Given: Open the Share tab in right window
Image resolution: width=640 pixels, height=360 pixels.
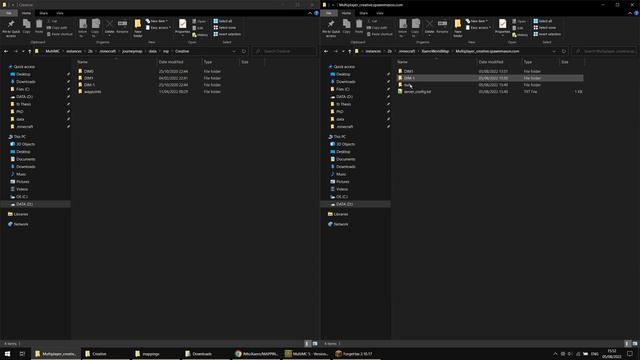Looking at the screenshot, I should 364,13.
